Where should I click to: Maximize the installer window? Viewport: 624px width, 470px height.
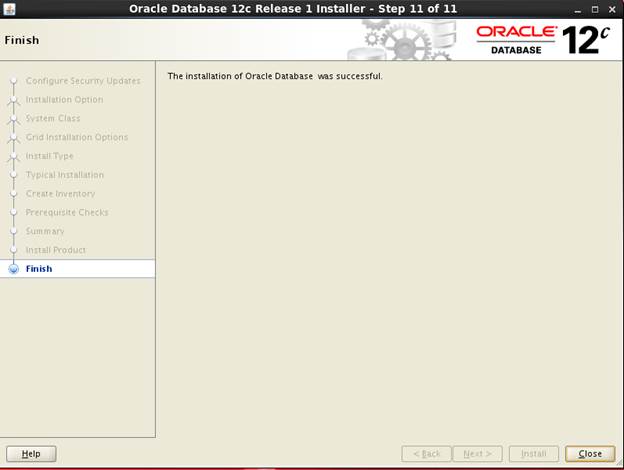pyautogui.click(x=595, y=10)
